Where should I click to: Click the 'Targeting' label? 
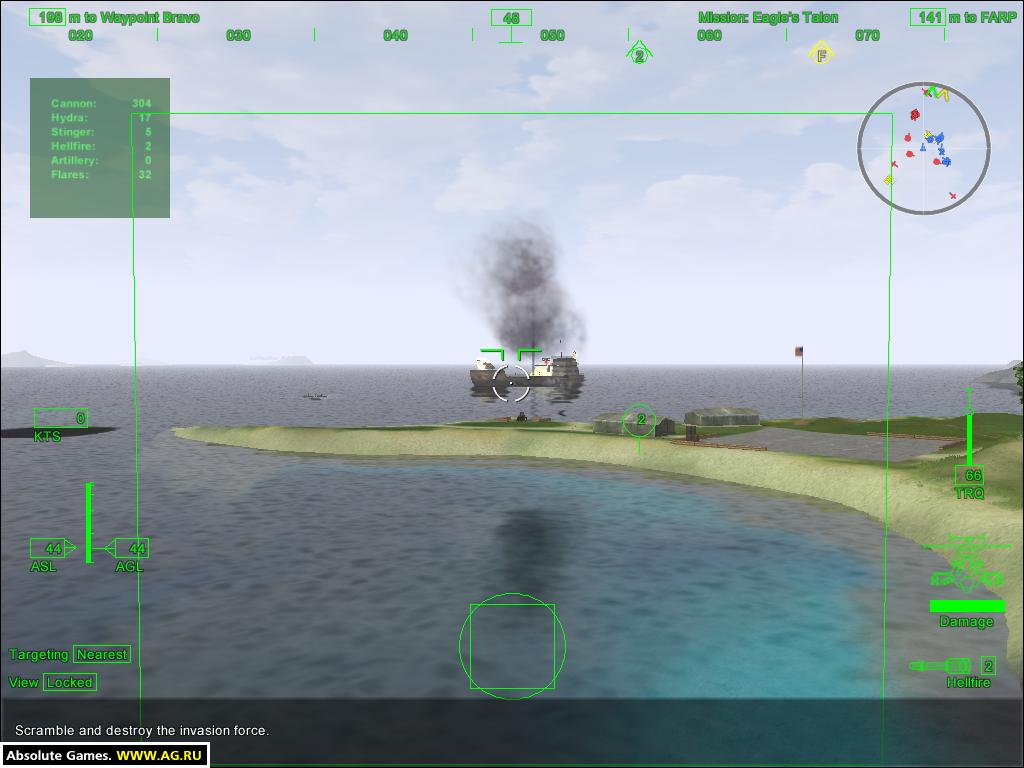39,654
